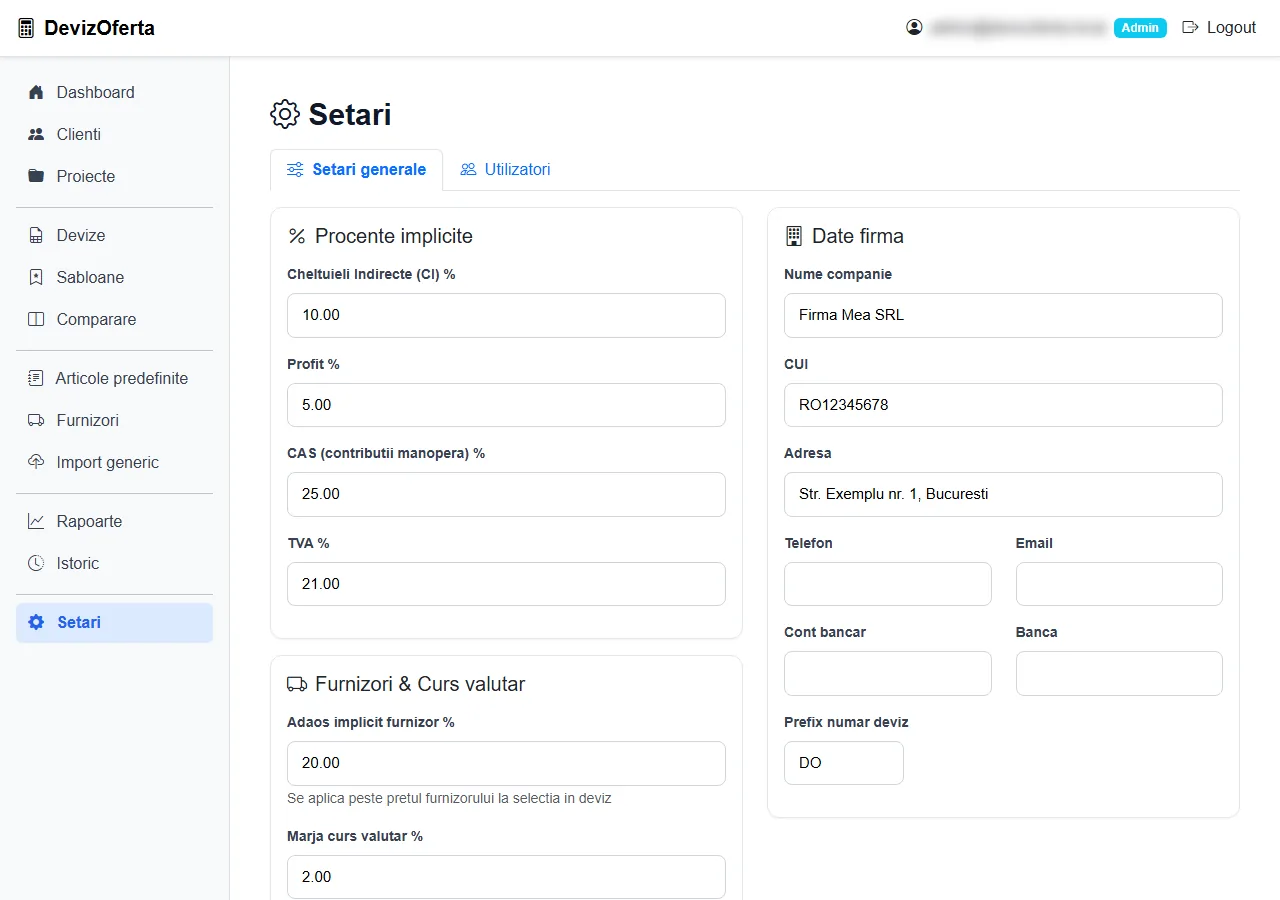Click the DevizOferta calculator logo icon

coord(26,28)
